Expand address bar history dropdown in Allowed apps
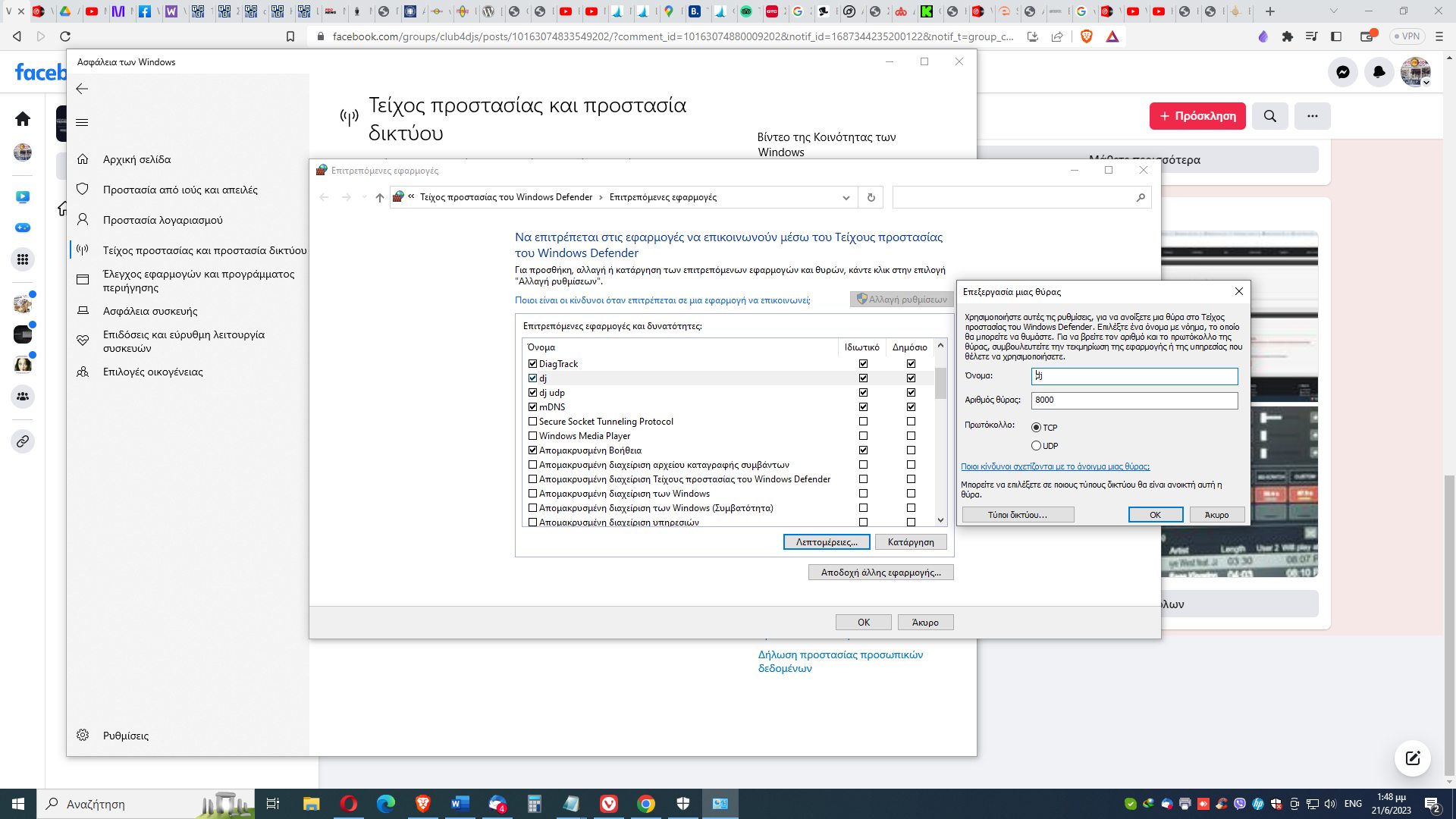Image resolution: width=1456 pixels, height=819 pixels. pos(846,198)
